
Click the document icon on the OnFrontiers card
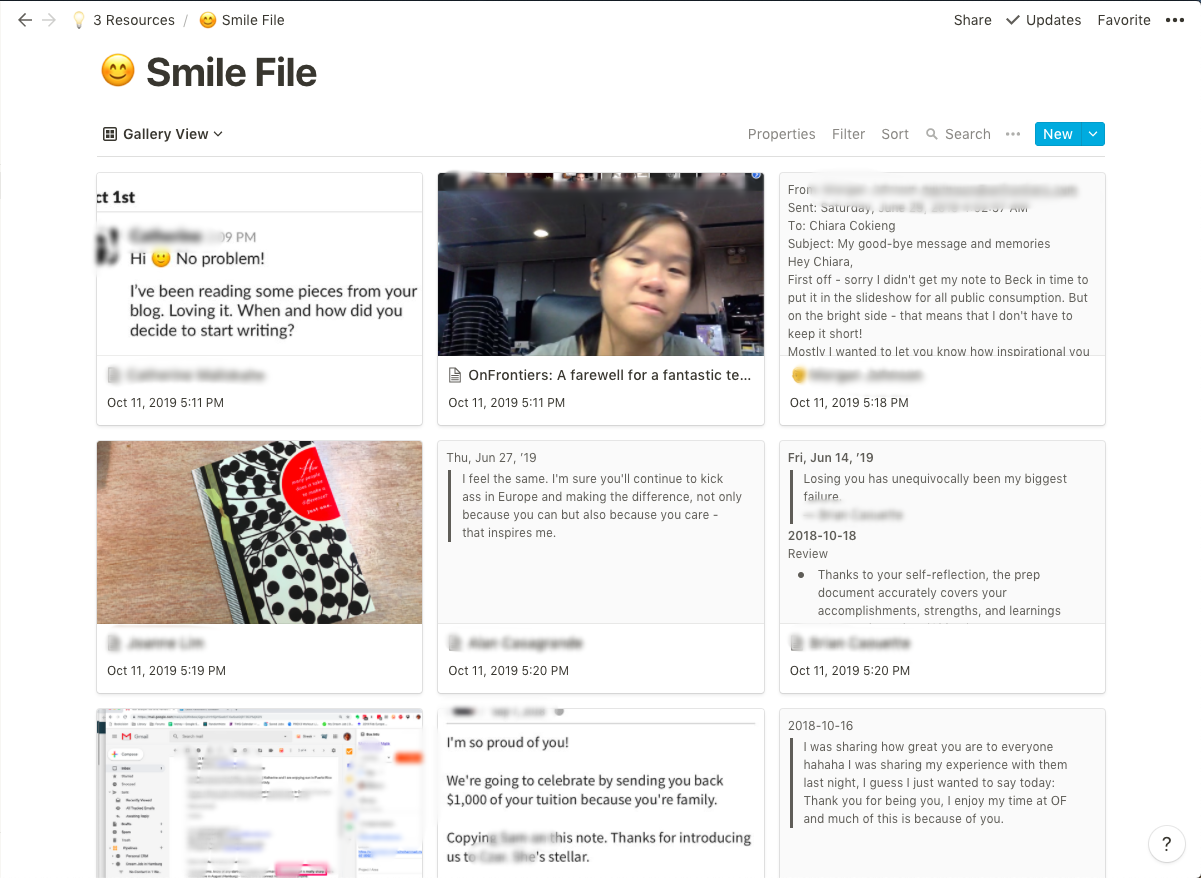453,375
